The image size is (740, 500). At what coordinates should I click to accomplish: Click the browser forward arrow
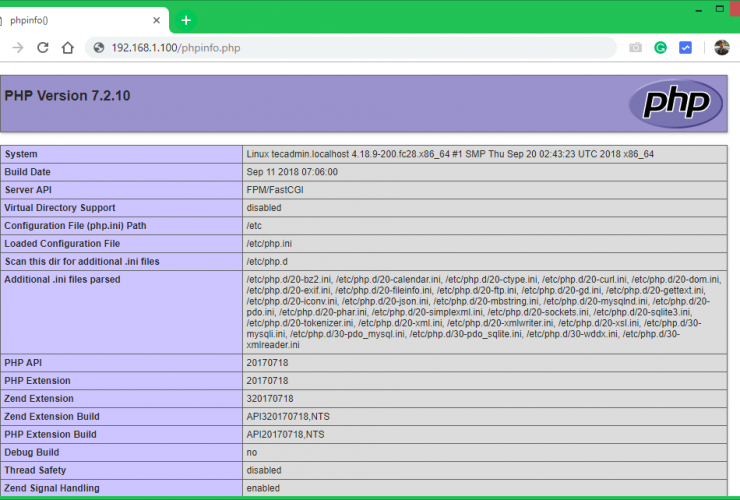[x=18, y=47]
